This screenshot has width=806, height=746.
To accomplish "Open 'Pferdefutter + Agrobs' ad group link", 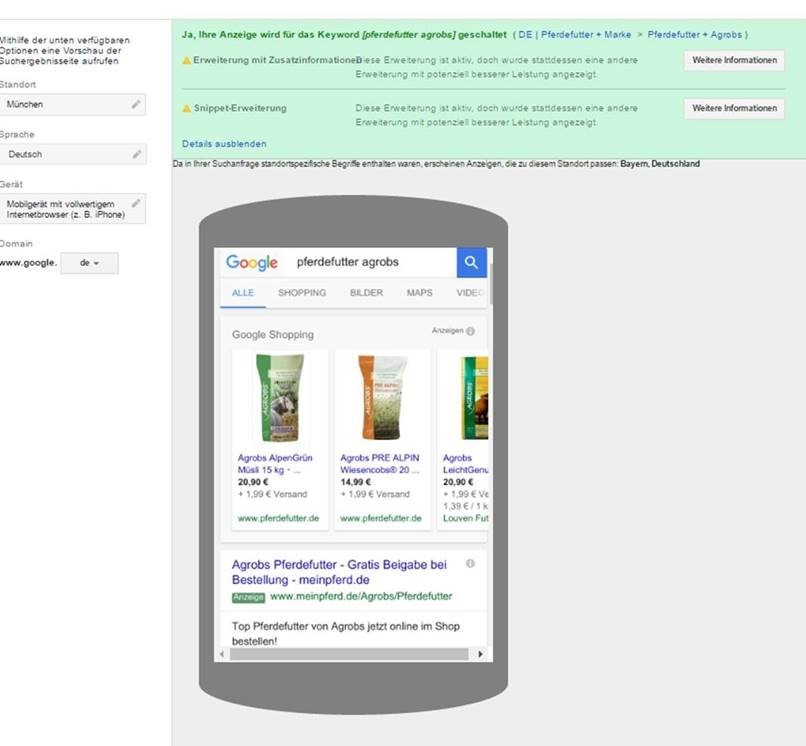I will pyautogui.click(x=694, y=34).
